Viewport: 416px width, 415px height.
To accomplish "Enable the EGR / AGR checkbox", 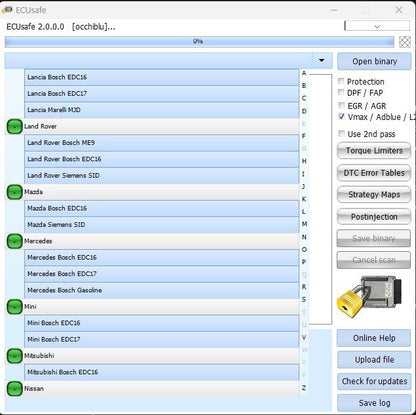I will tap(341, 105).
